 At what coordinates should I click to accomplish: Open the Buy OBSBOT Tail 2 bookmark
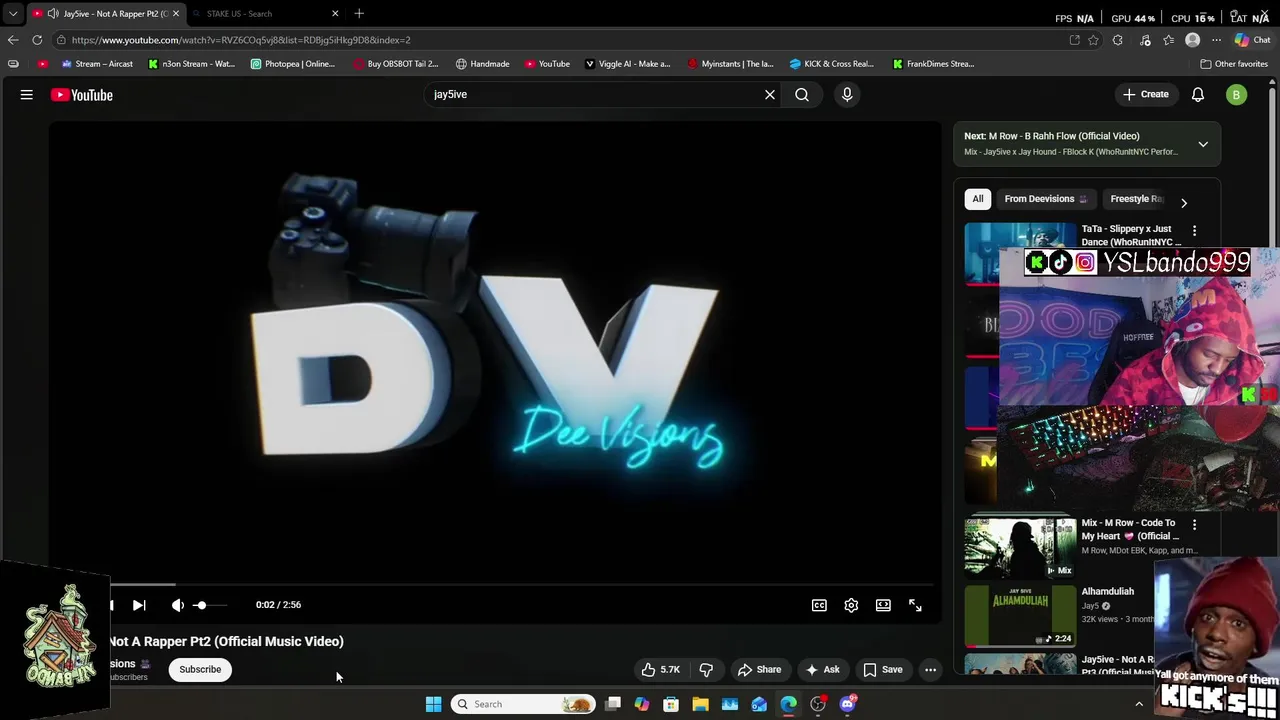pos(395,64)
